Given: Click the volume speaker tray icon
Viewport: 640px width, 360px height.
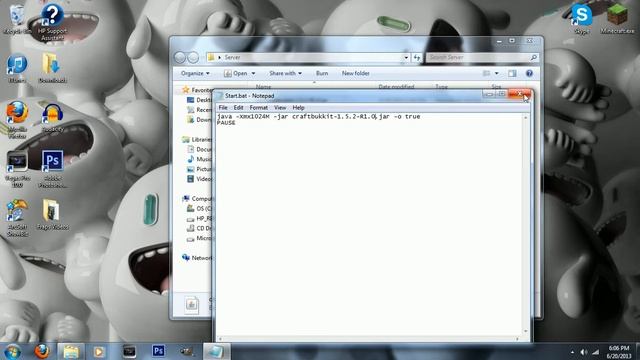Looking at the screenshot, I should pyautogui.click(x=584, y=352).
